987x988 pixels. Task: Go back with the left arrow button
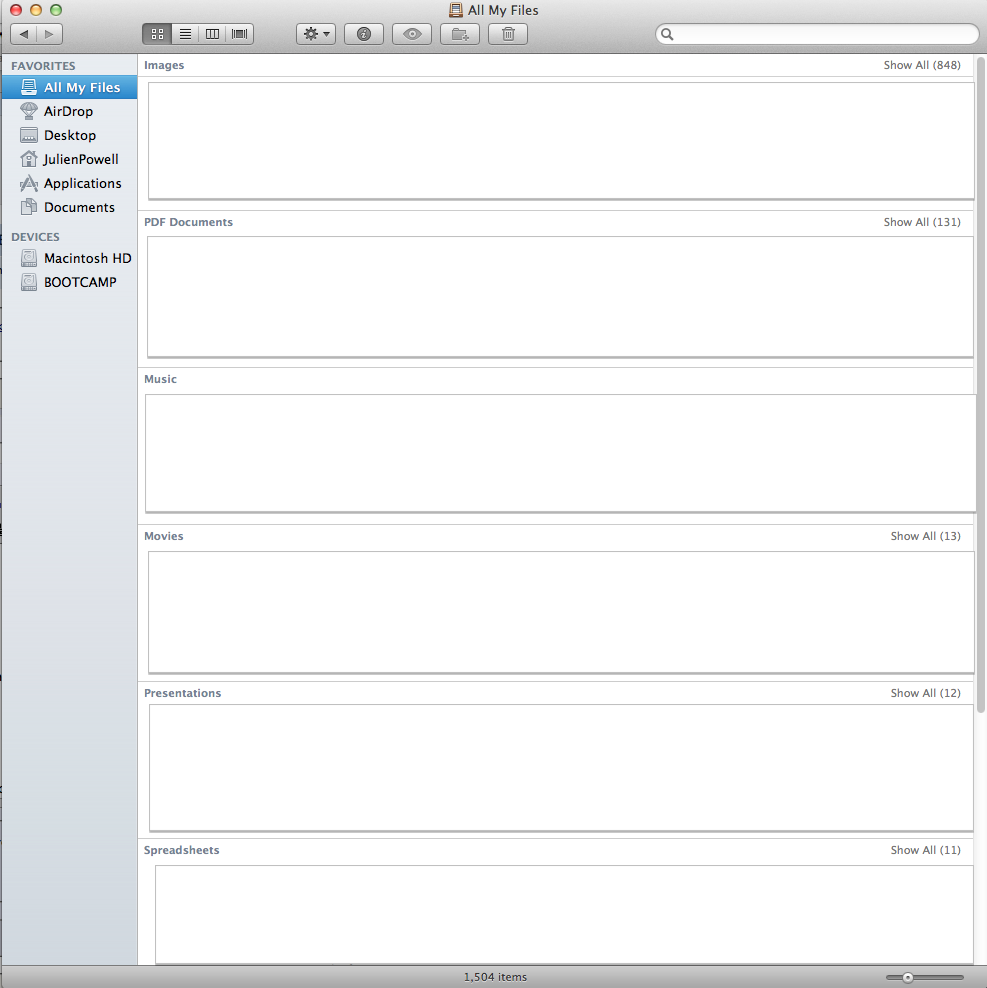(24, 34)
